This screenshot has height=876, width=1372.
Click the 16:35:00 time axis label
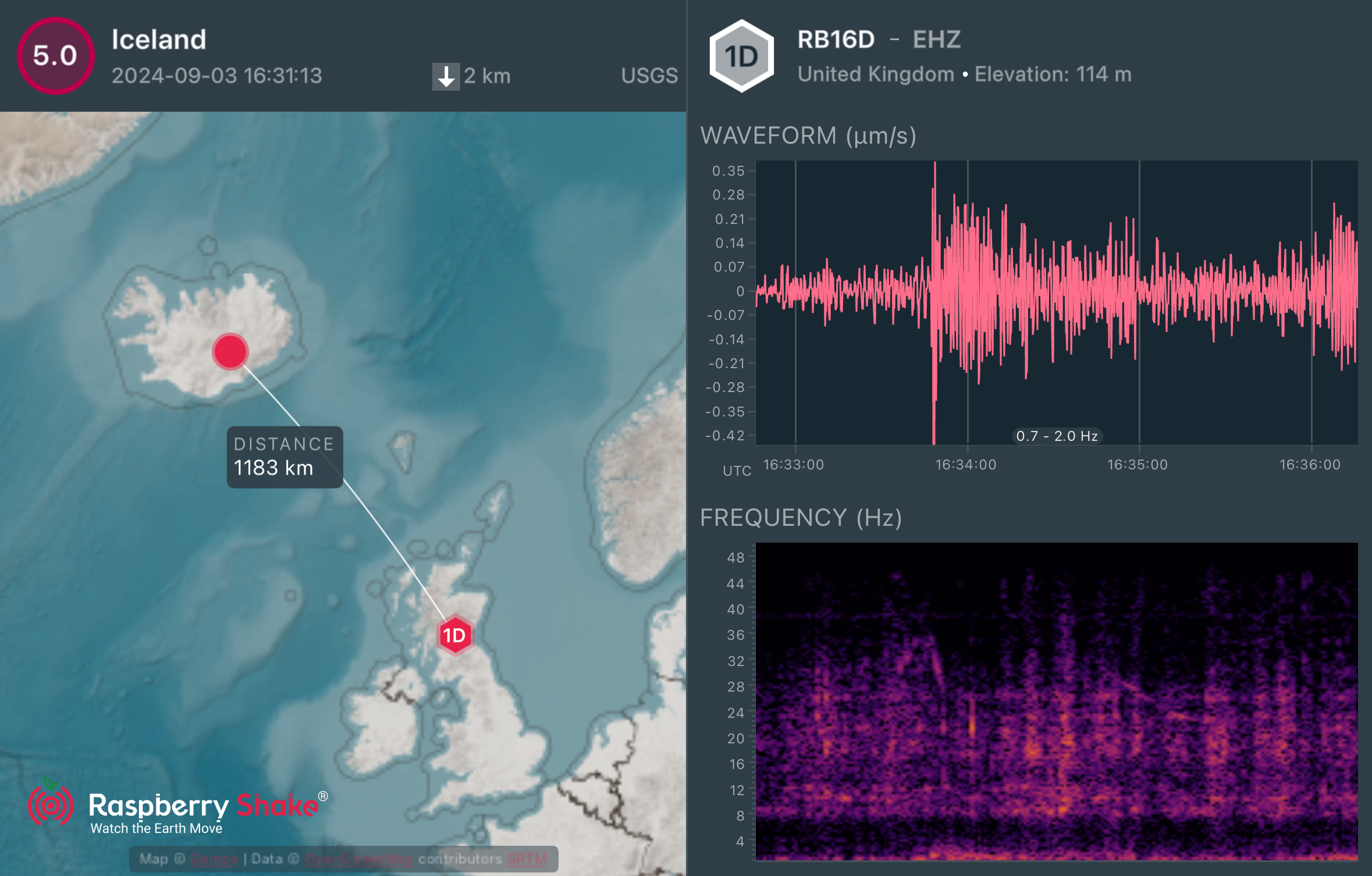click(1138, 465)
